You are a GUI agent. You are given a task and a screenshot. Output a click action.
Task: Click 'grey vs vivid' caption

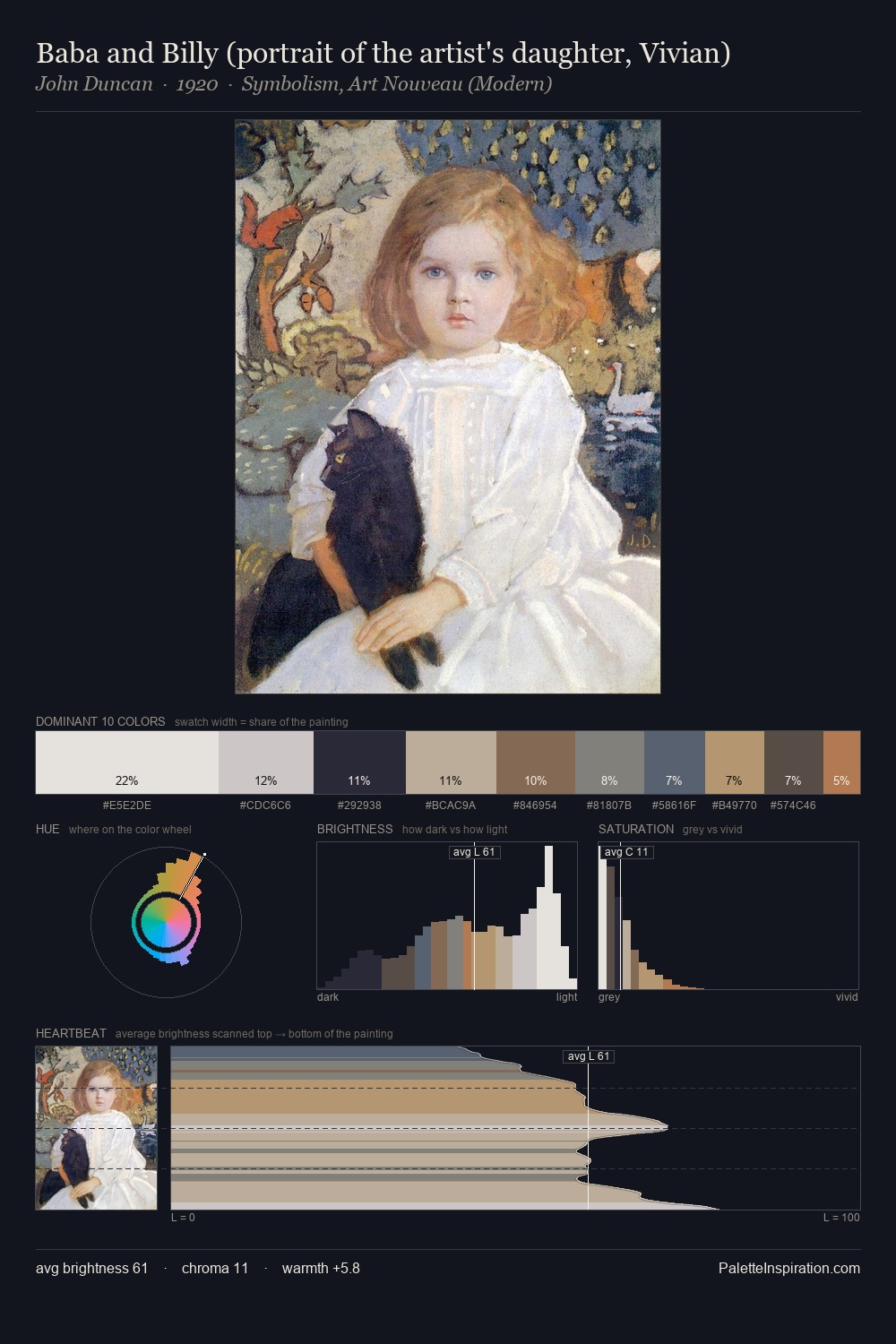(712, 830)
